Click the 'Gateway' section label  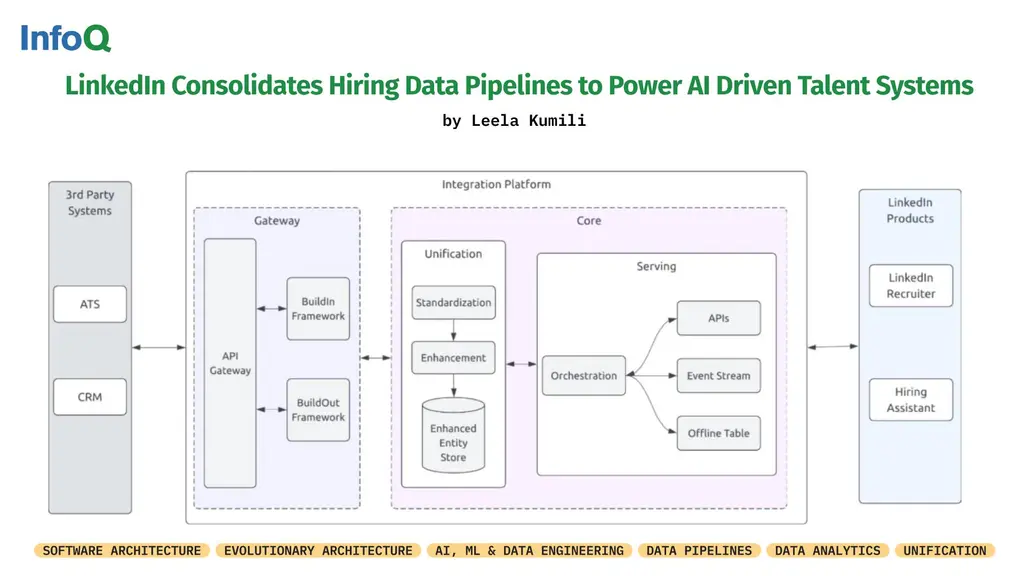click(x=277, y=221)
